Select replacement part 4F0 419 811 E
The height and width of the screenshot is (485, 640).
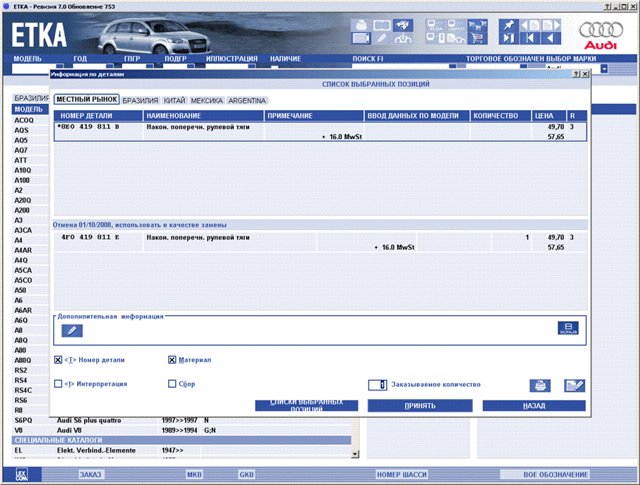(x=320, y=242)
